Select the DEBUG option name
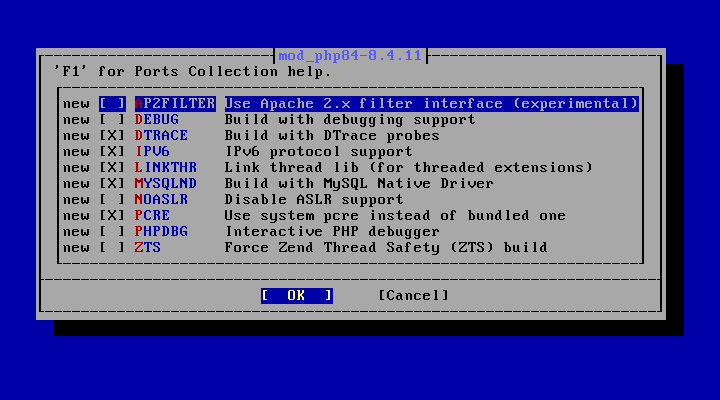The height and width of the screenshot is (400, 720). pos(157,120)
